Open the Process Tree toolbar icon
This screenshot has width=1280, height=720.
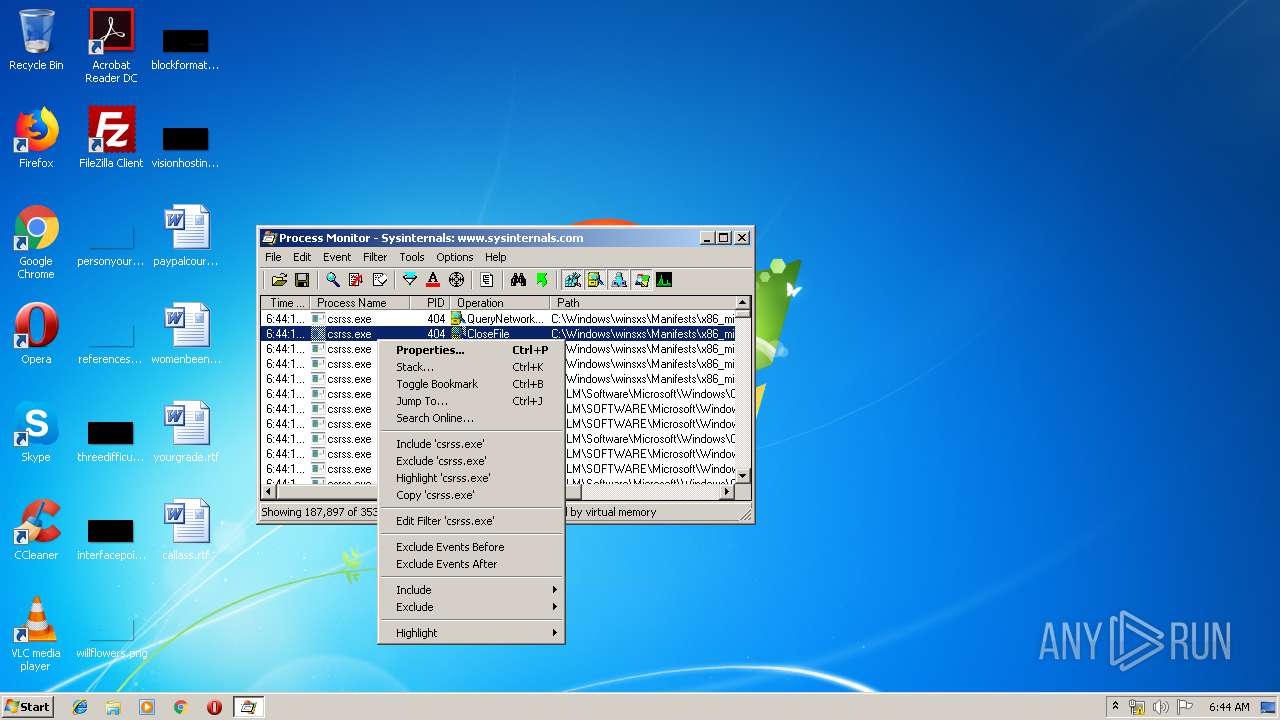pyautogui.click(x=487, y=280)
